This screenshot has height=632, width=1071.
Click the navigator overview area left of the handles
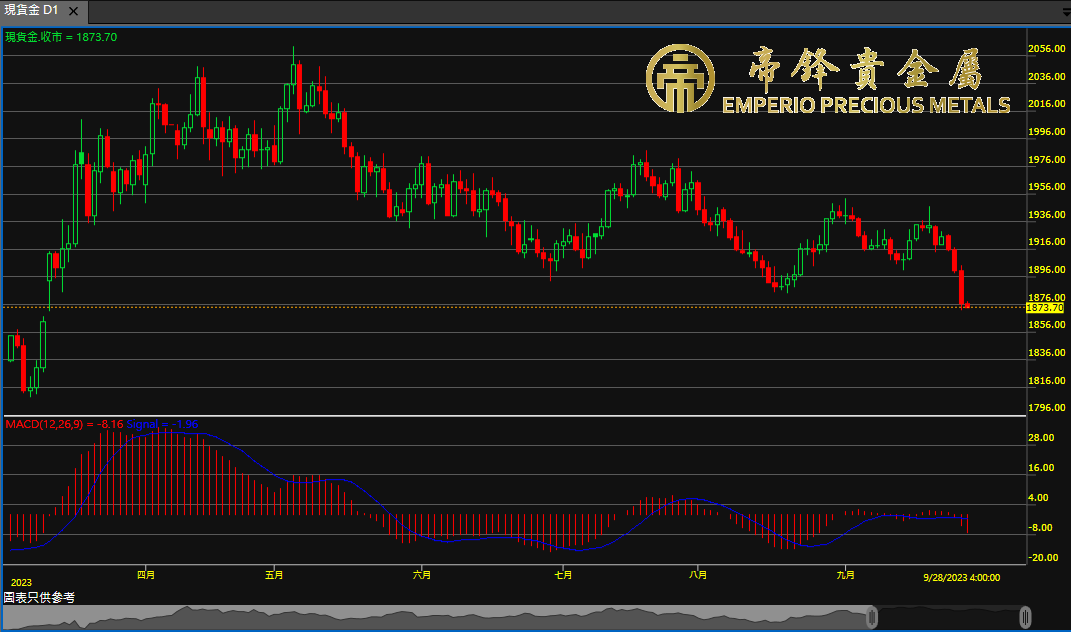tap(430, 617)
